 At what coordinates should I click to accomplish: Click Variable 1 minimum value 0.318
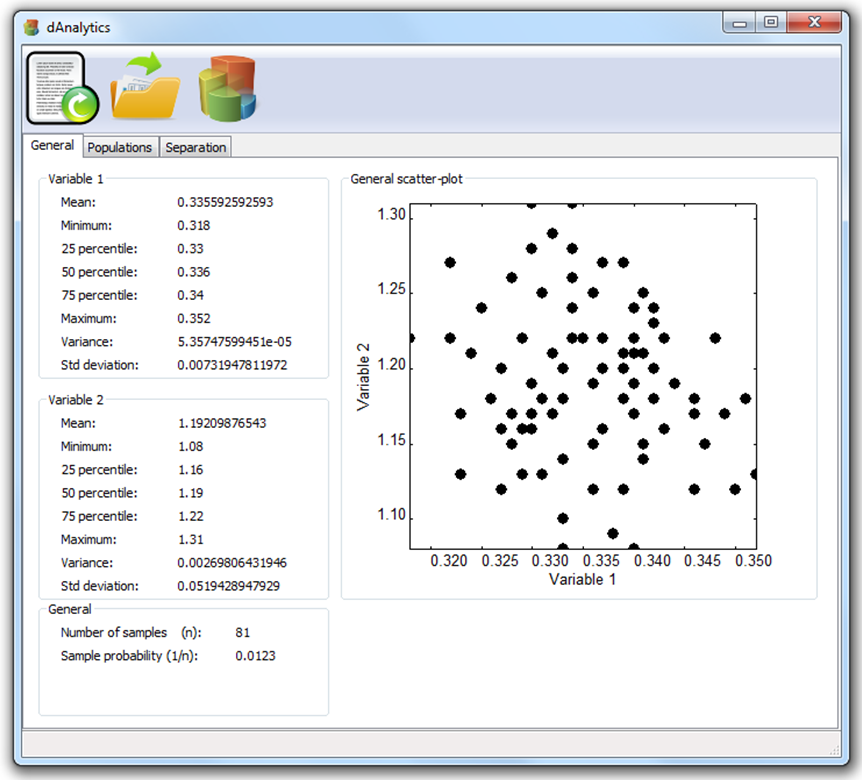click(x=194, y=225)
